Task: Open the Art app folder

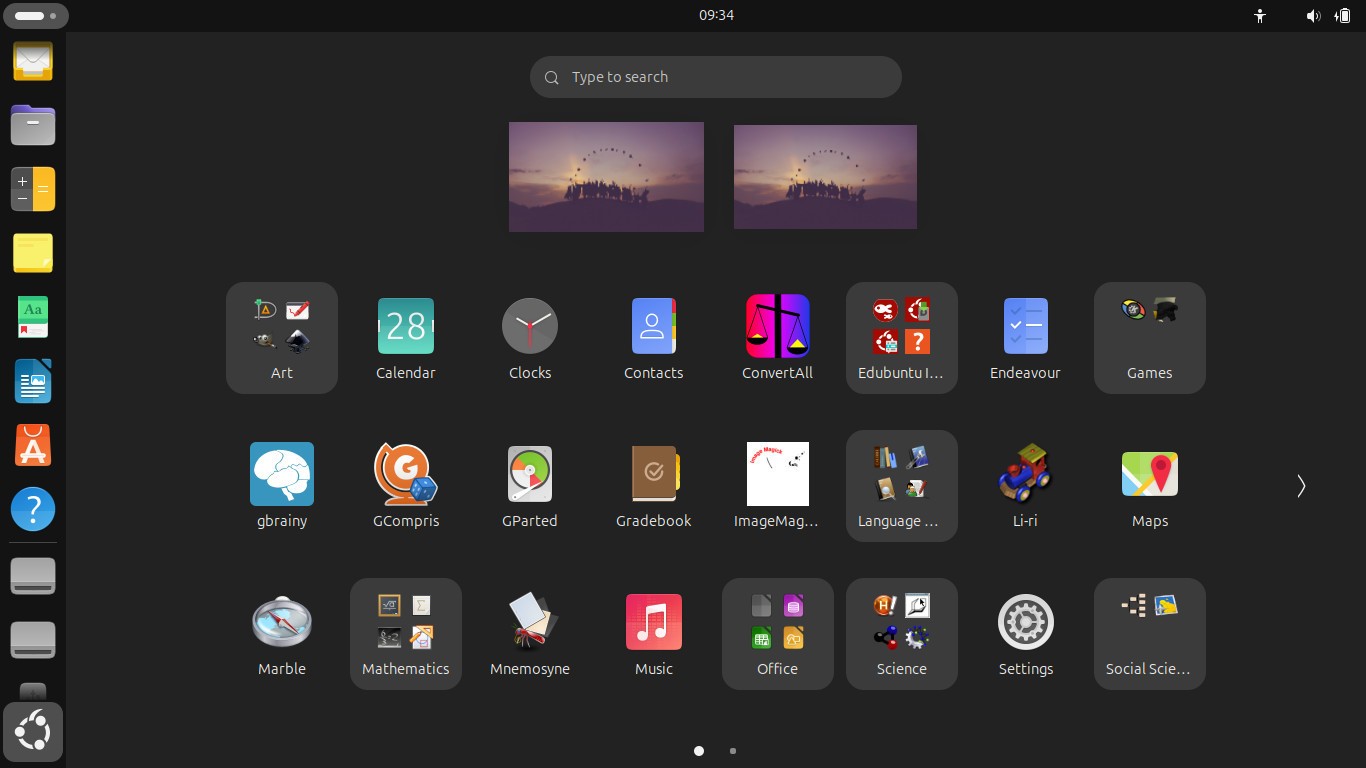Action: coord(281,337)
